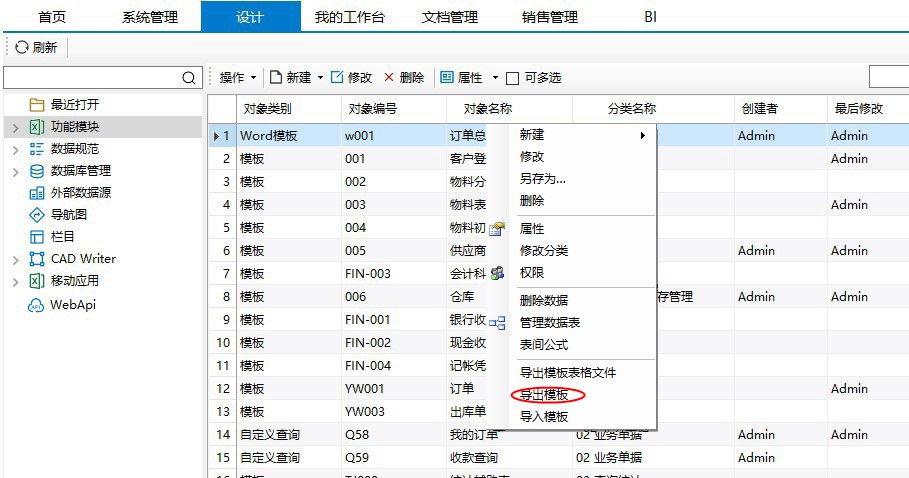
Task: Switch to the 销售管理 tab
Action: (x=550, y=17)
